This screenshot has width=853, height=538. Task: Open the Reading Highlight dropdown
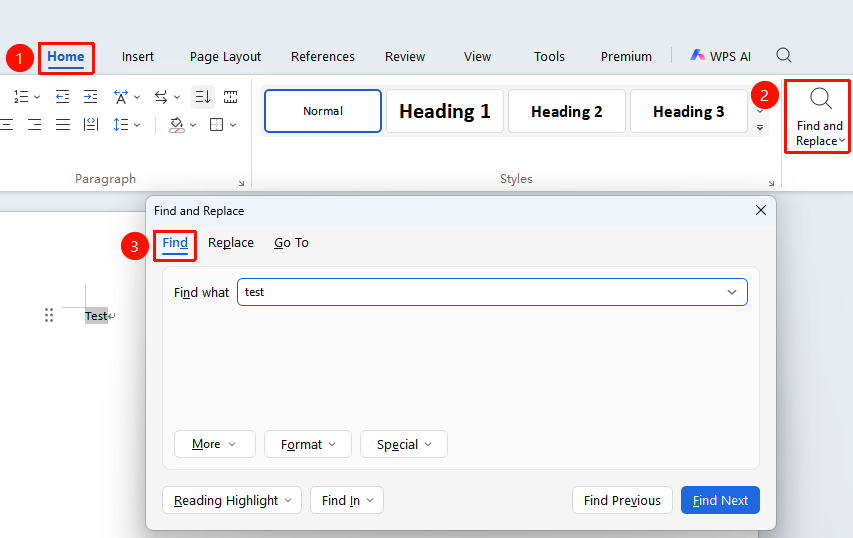point(232,500)
